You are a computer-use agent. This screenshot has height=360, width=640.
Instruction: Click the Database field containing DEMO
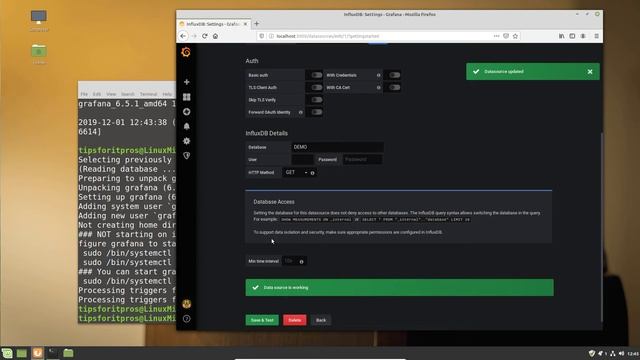point(337,147)
